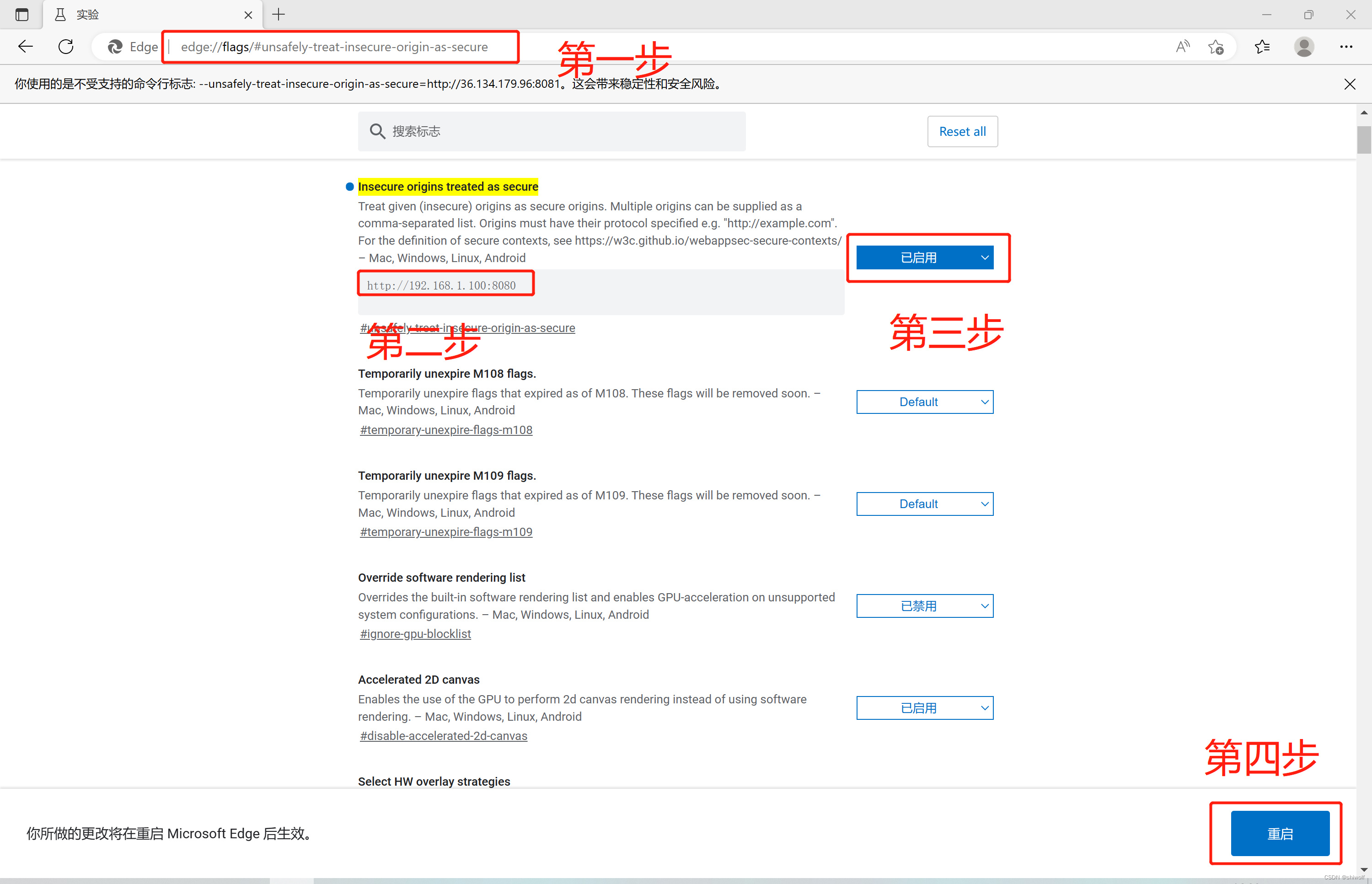The image size is (1372, 884).
Task: Expand the 'Temporarily unexpire M108 flags' dropdown
Action: [x=925, y=401]
